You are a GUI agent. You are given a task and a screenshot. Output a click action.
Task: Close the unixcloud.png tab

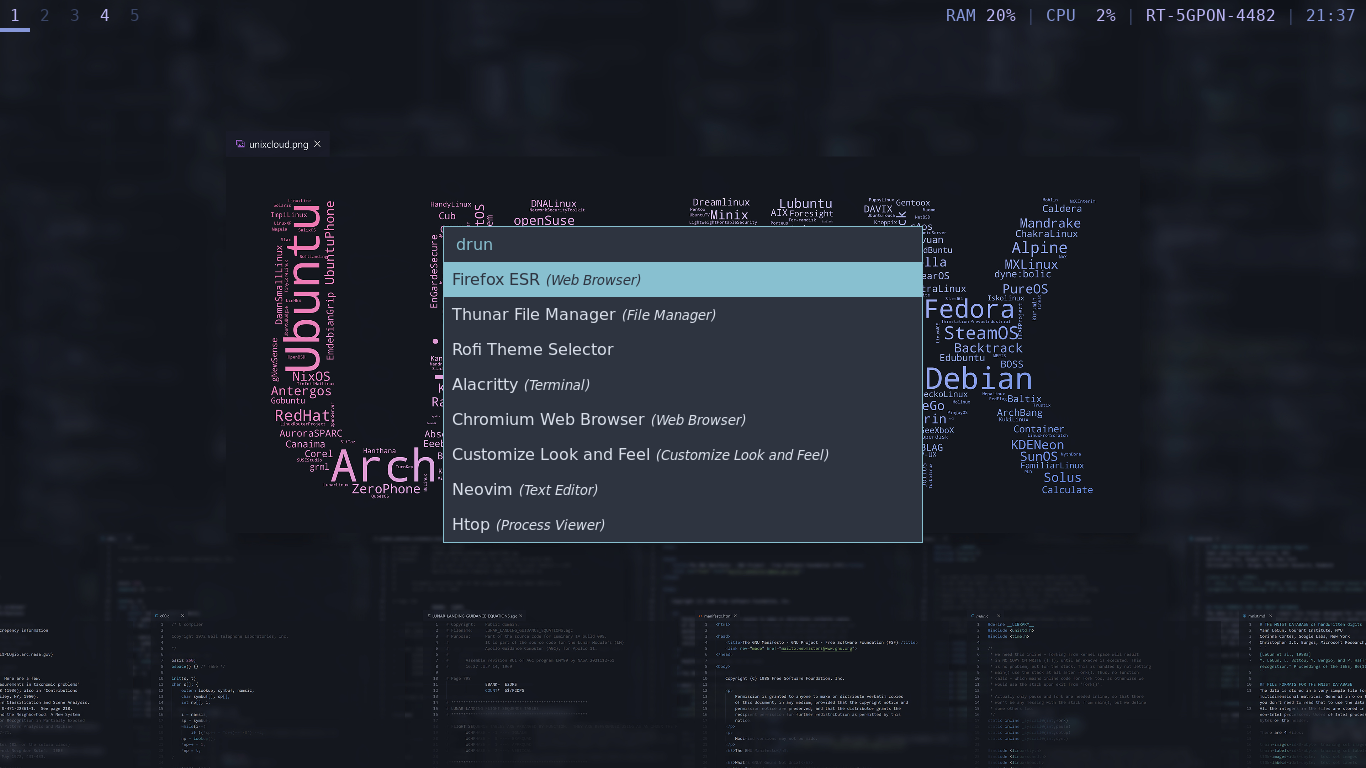pyautogui.click(x=318, y=144)
